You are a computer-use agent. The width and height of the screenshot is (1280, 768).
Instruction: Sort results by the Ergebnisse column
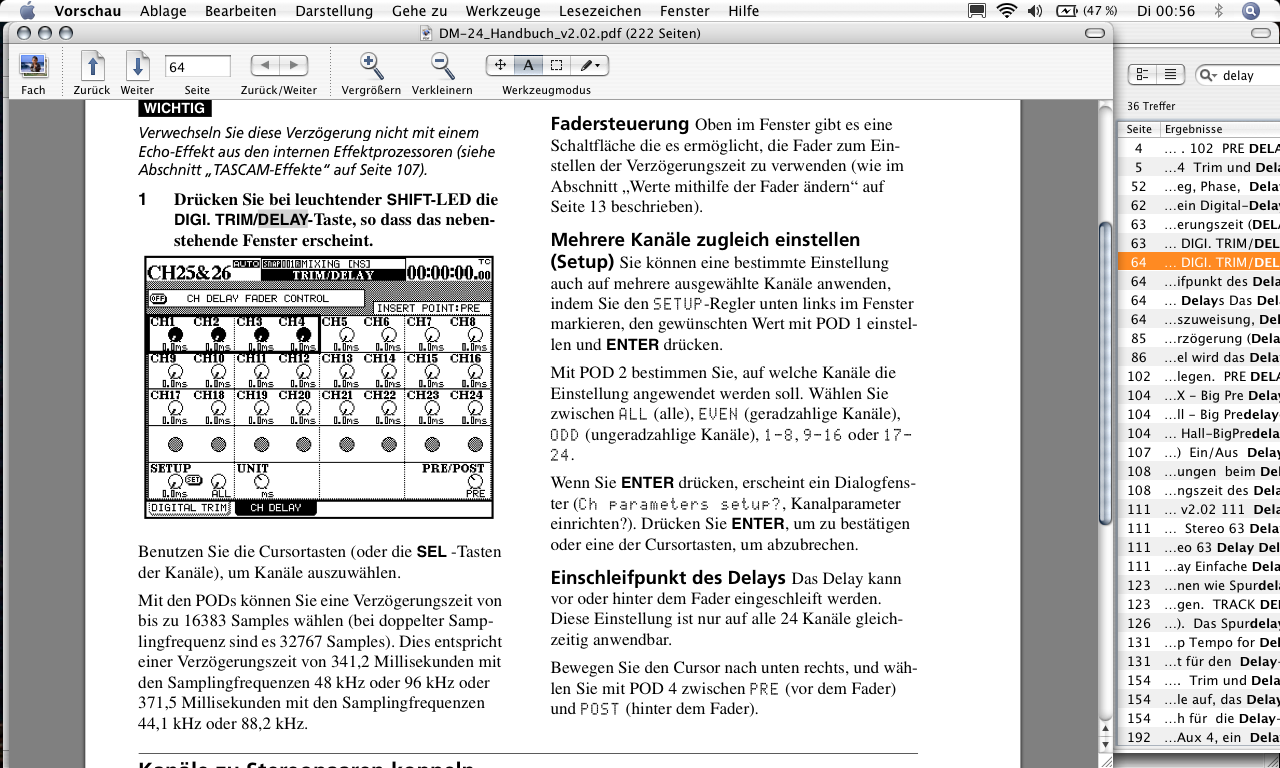(x=1220, y=129)
